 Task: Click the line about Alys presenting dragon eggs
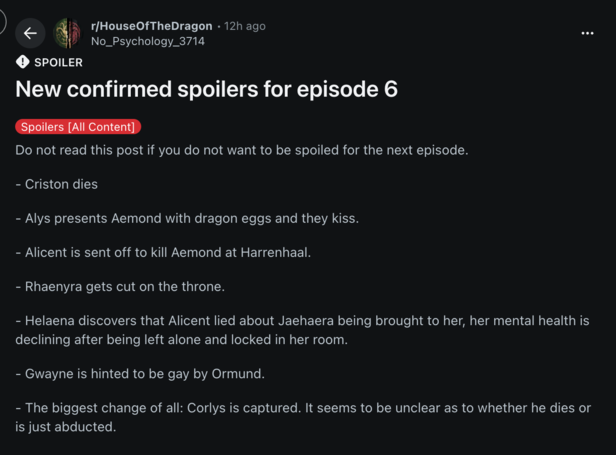(x=187, y=218)
